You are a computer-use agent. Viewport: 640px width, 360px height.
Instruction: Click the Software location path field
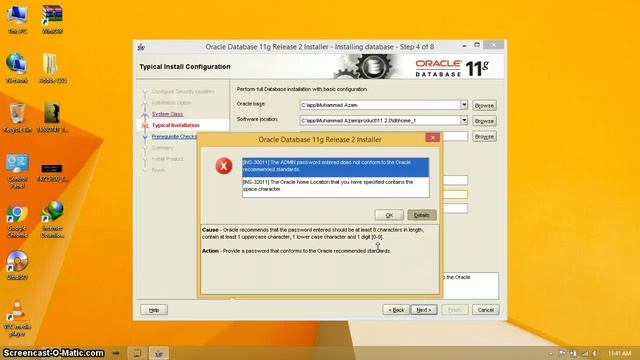click(x=380, y=120)
